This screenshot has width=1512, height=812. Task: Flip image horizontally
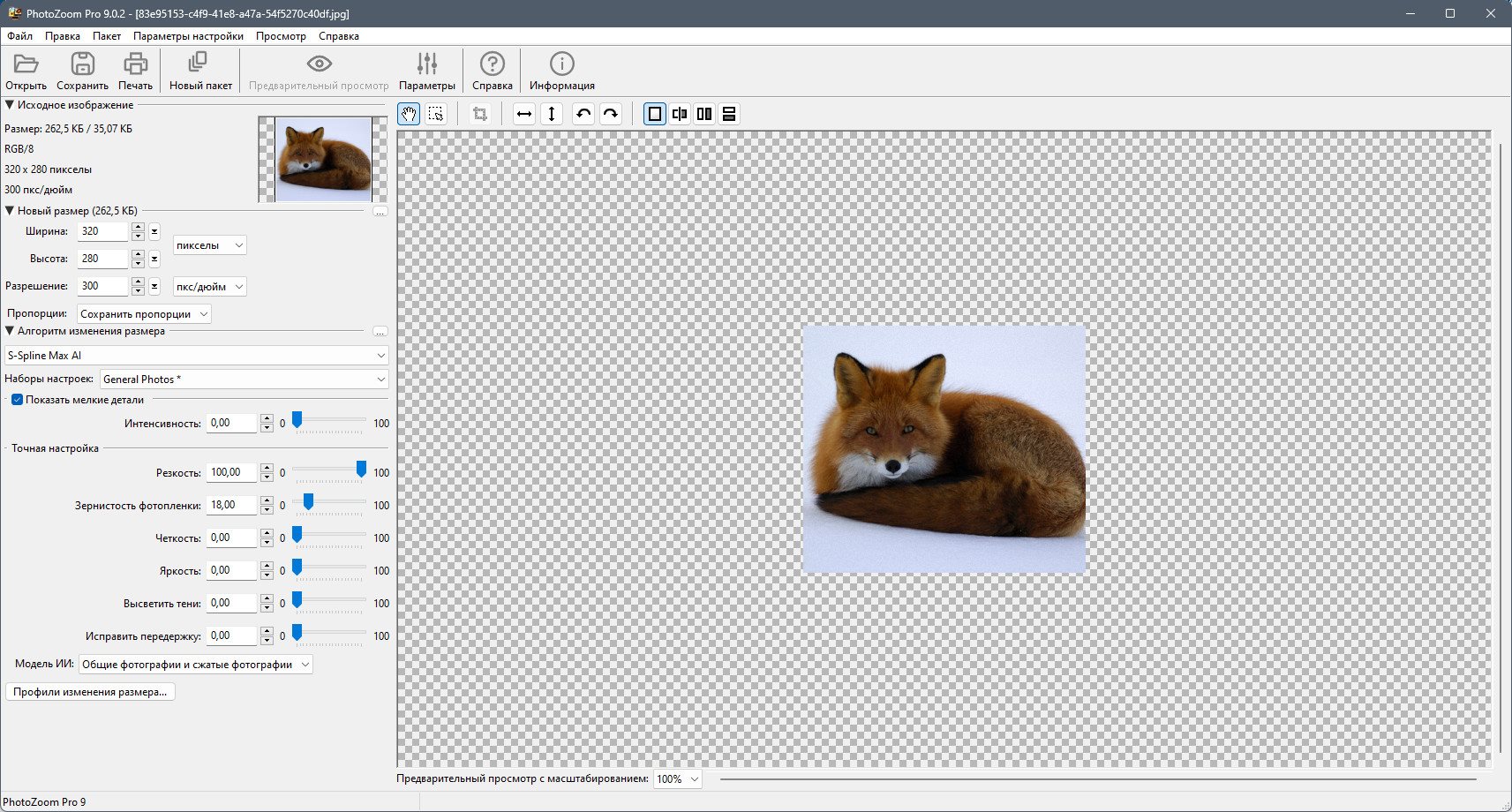tap(524, 114)
